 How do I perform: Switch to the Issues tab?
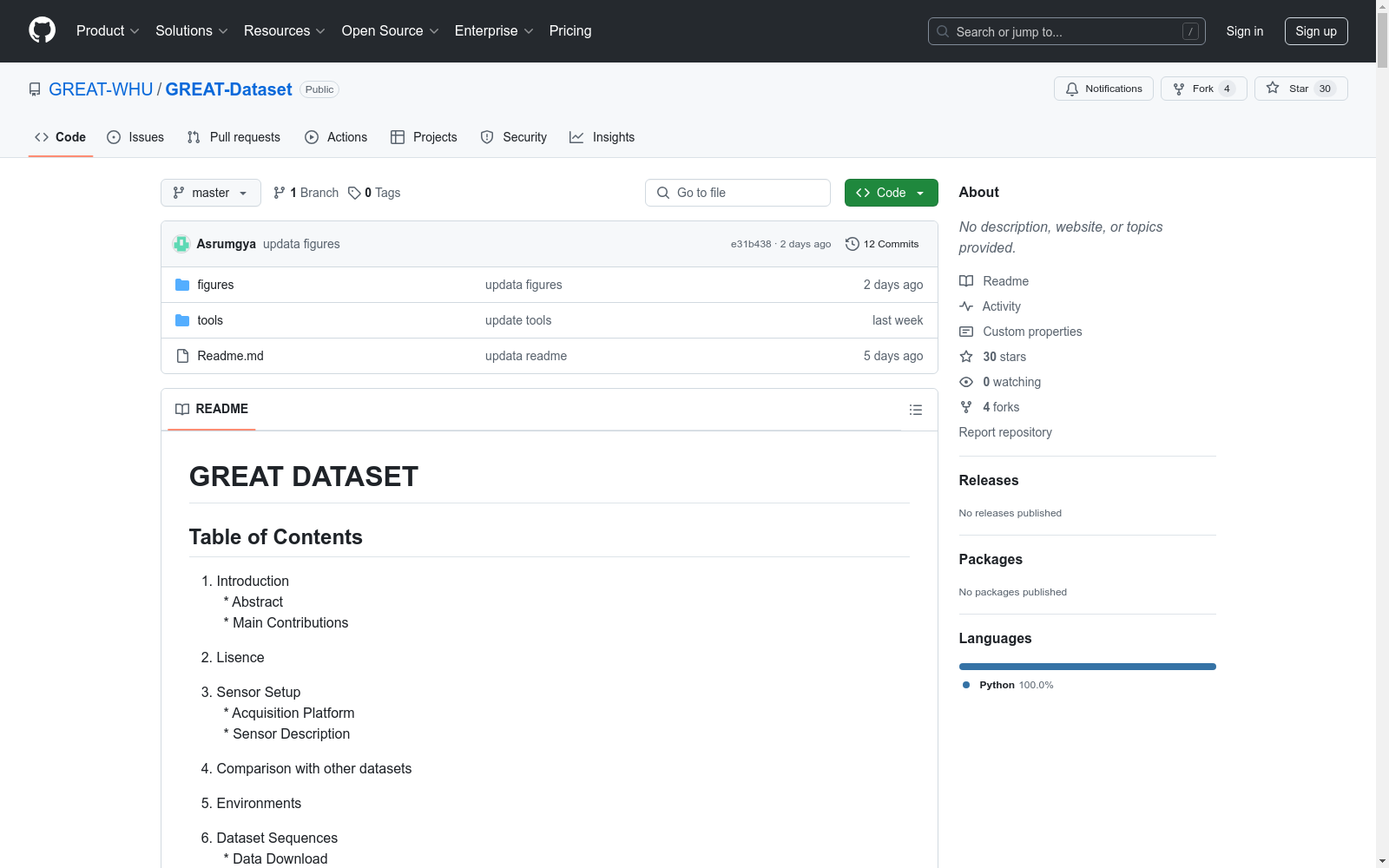[x=135, y=137]
